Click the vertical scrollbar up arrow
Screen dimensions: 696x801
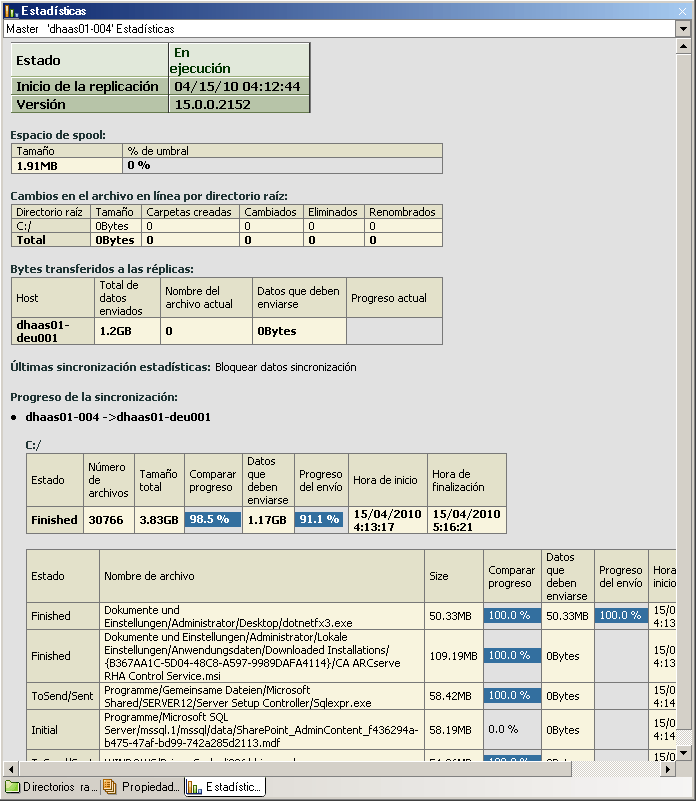(684, 46)
